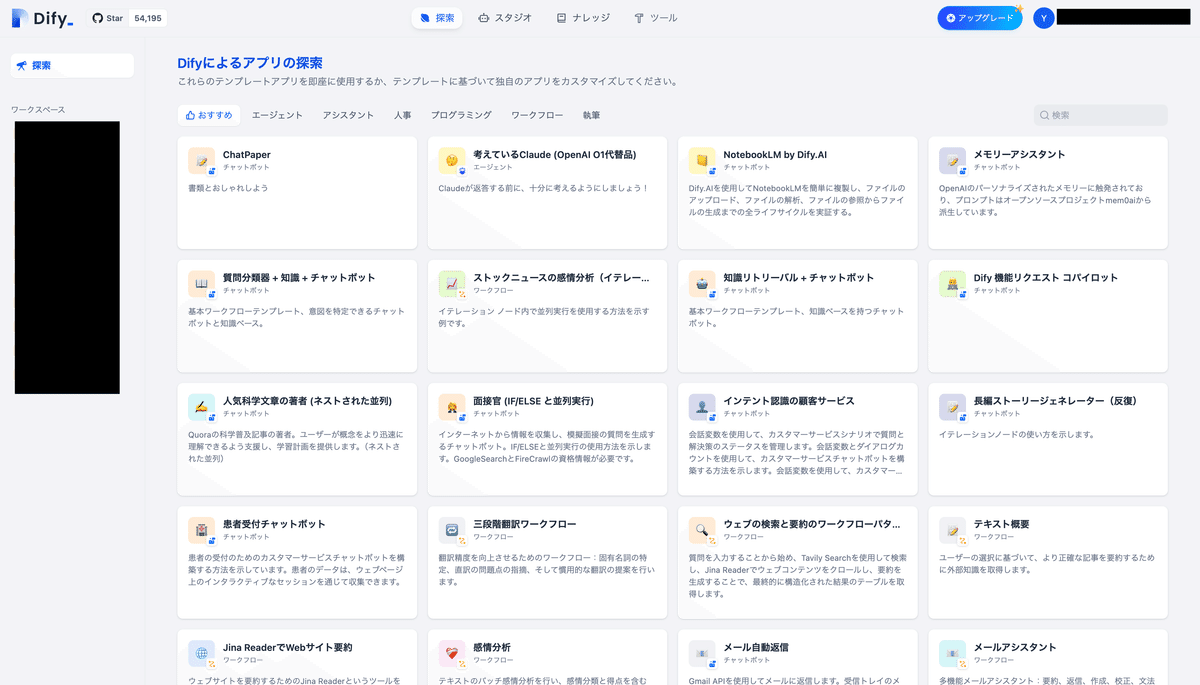
Task: Select the スタジオ icon in the navigation
Action: [485, 17]
